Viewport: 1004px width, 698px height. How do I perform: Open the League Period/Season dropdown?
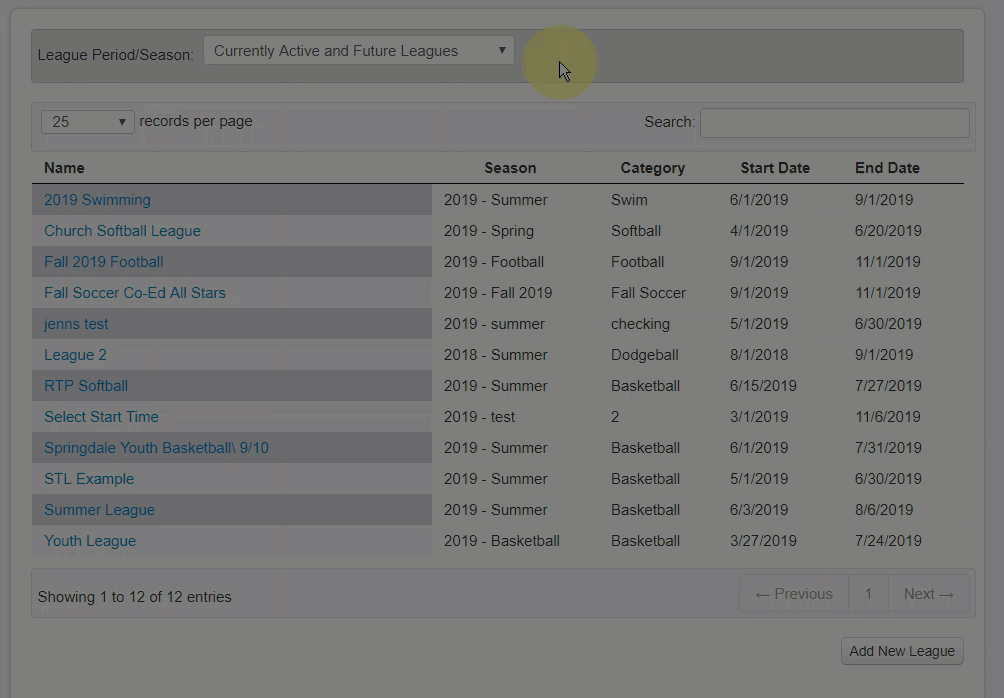pyautogui.click(x=359, y=51)
